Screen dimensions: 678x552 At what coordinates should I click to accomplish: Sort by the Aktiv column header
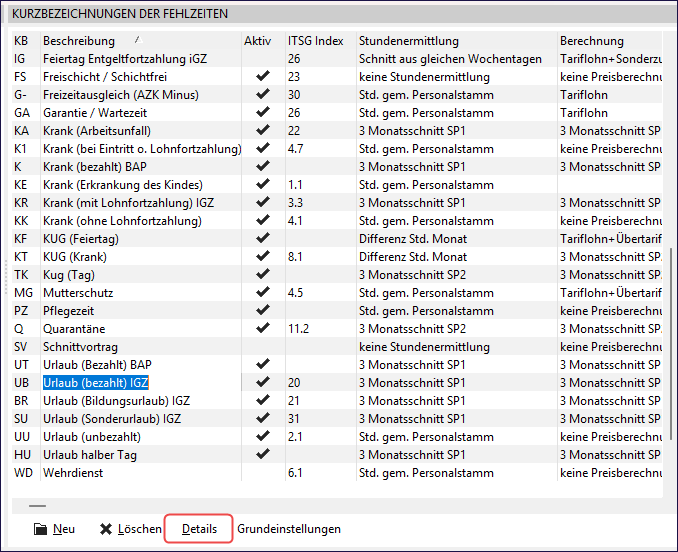[257, 41]
